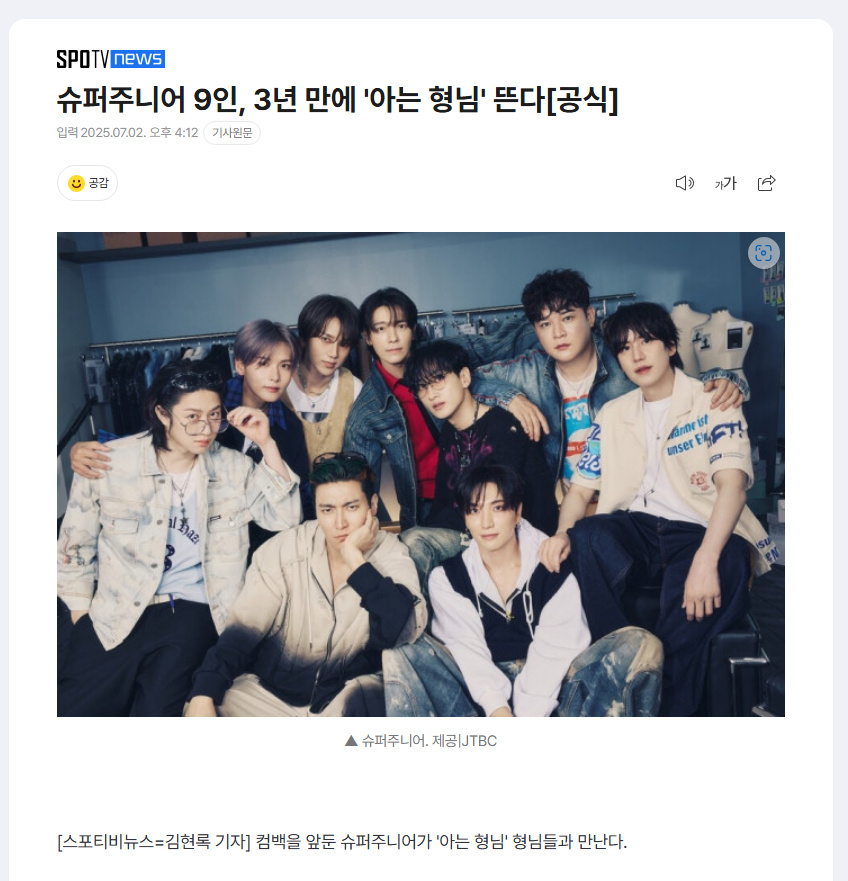Viewport: 848px width, 881px height.
Task: Click the yellow smiley emoji icon
Action: [76, 183]
